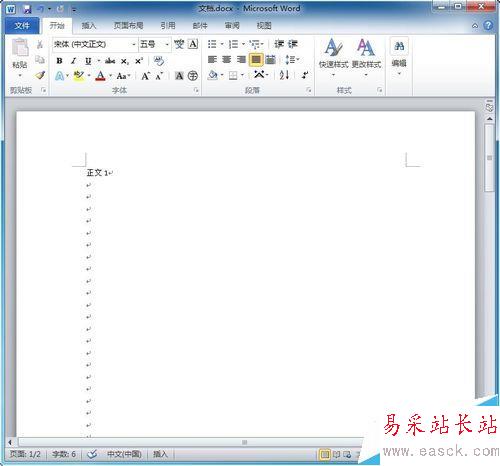500x466 pixels.
Task: Open the Word Help question mark
Action: pyautogui.click(x=488, y=25)
